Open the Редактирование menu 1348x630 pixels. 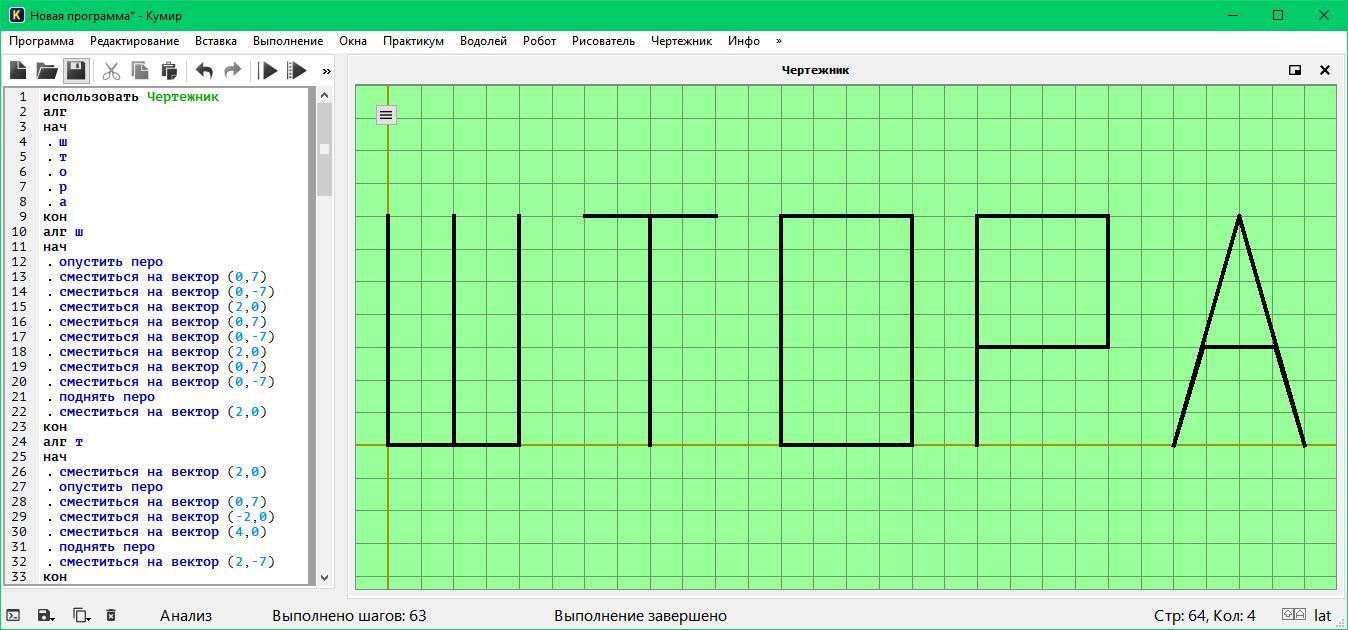tap(134, 41)
